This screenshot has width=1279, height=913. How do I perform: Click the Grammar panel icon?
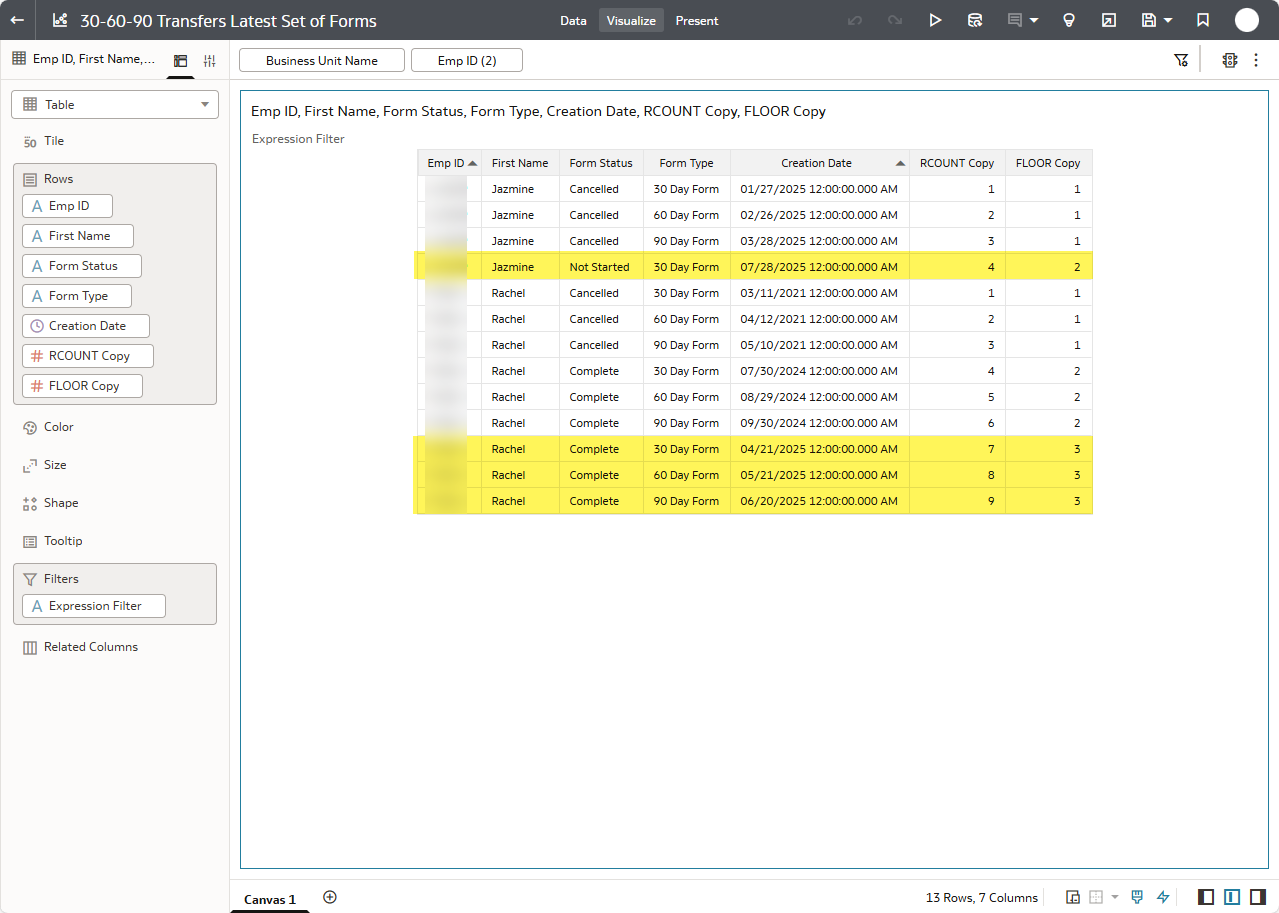[x=181, y=61]
